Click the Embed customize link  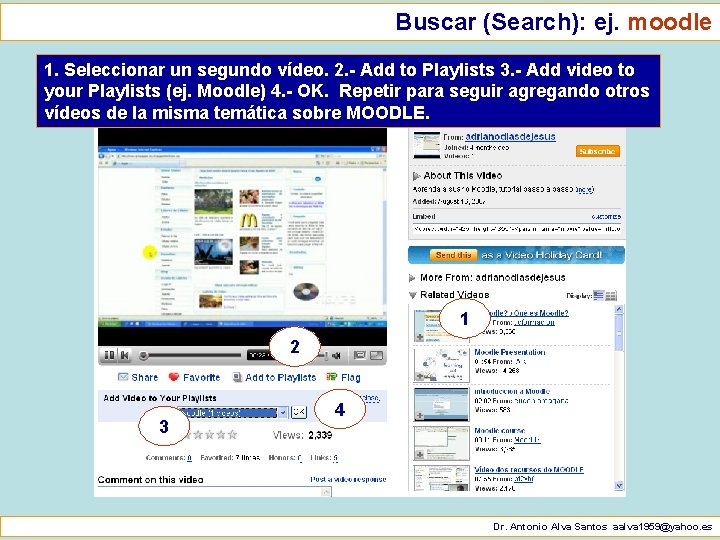pyautogui.click(x=606, y=216)
